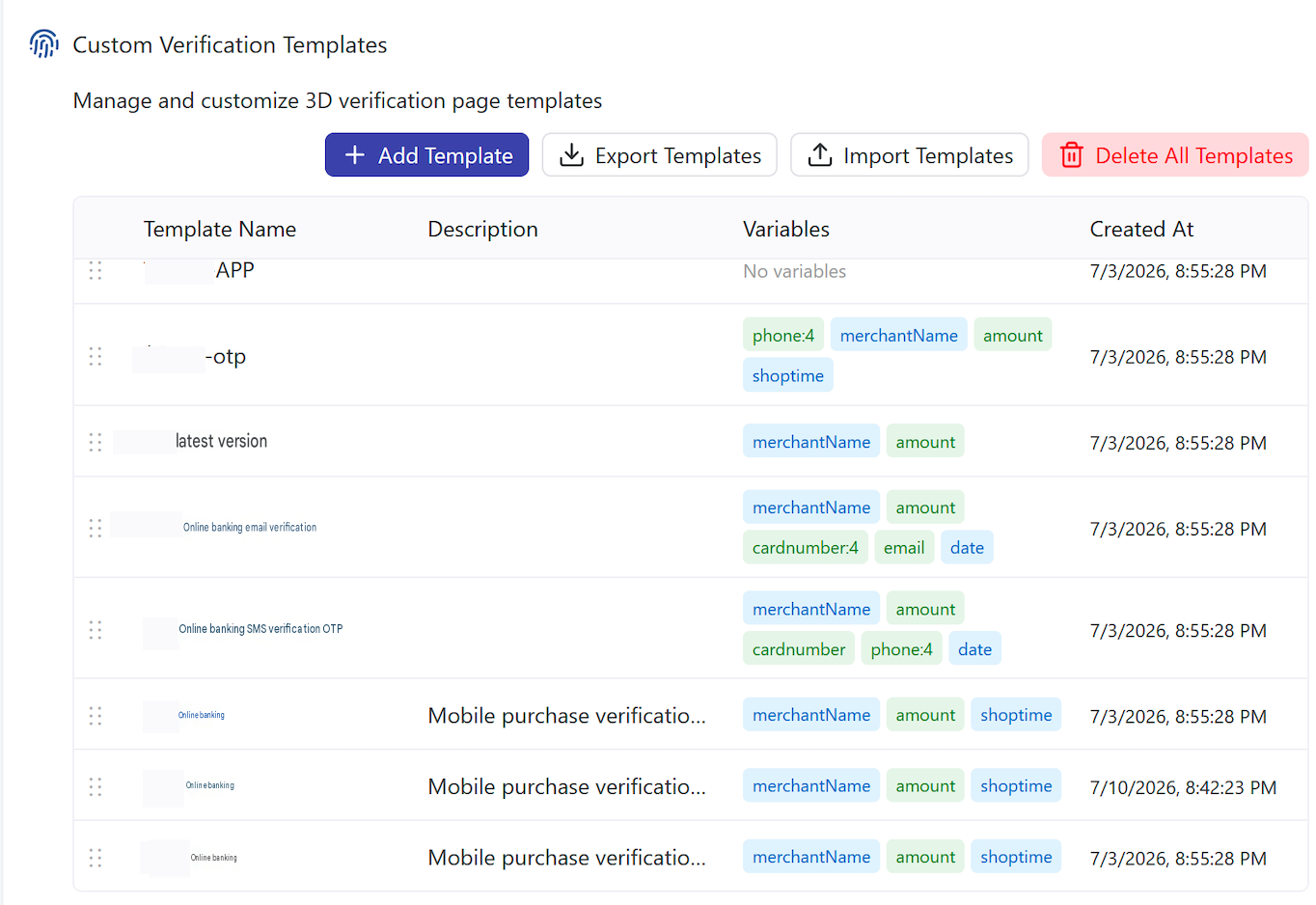Click the 7/10/2026, 8:42:23 PM timestamp

(1183, 788)
